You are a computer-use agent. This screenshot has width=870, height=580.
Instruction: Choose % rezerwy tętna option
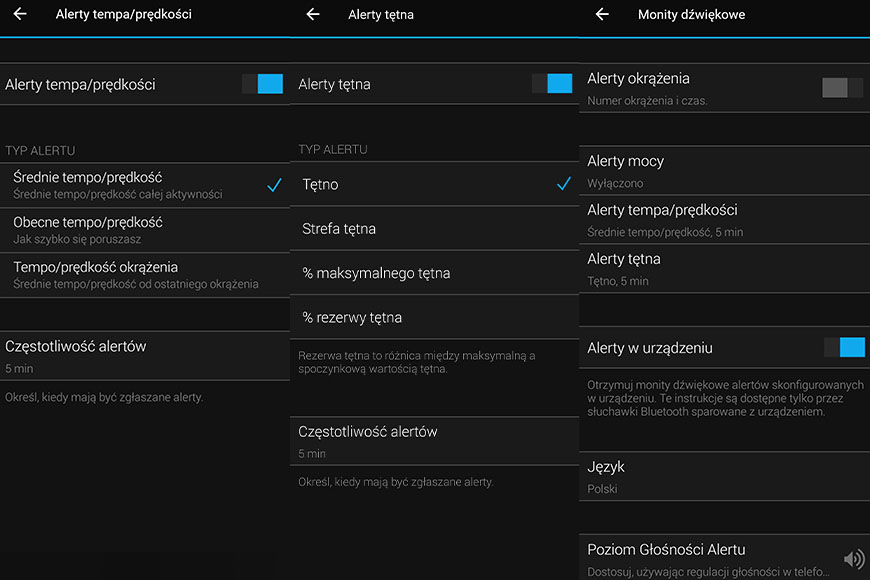(x=434, y=317)
